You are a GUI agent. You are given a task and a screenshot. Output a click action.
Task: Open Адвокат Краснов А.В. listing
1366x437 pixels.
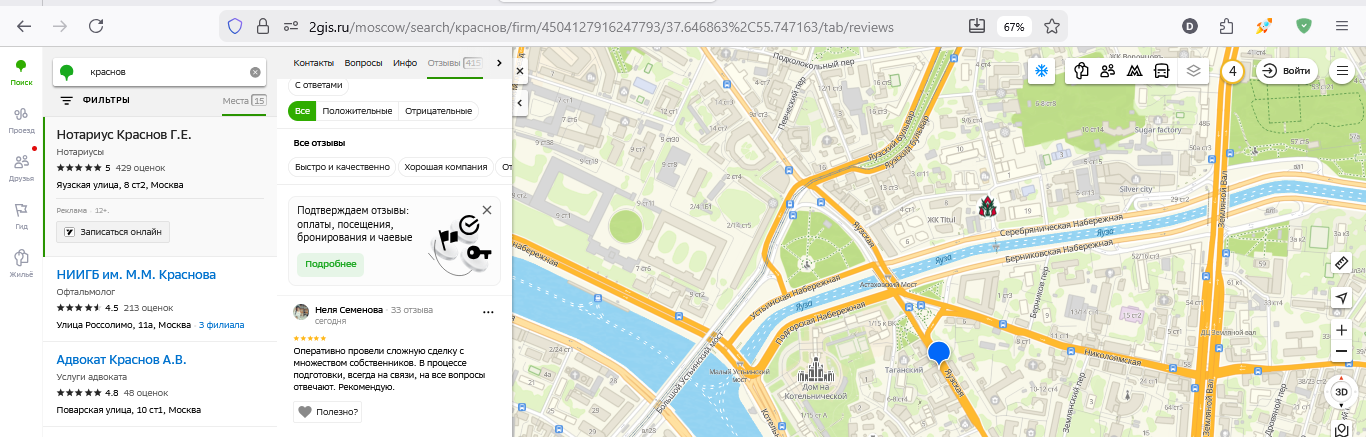pyautogui.click(x=122, y=359)
